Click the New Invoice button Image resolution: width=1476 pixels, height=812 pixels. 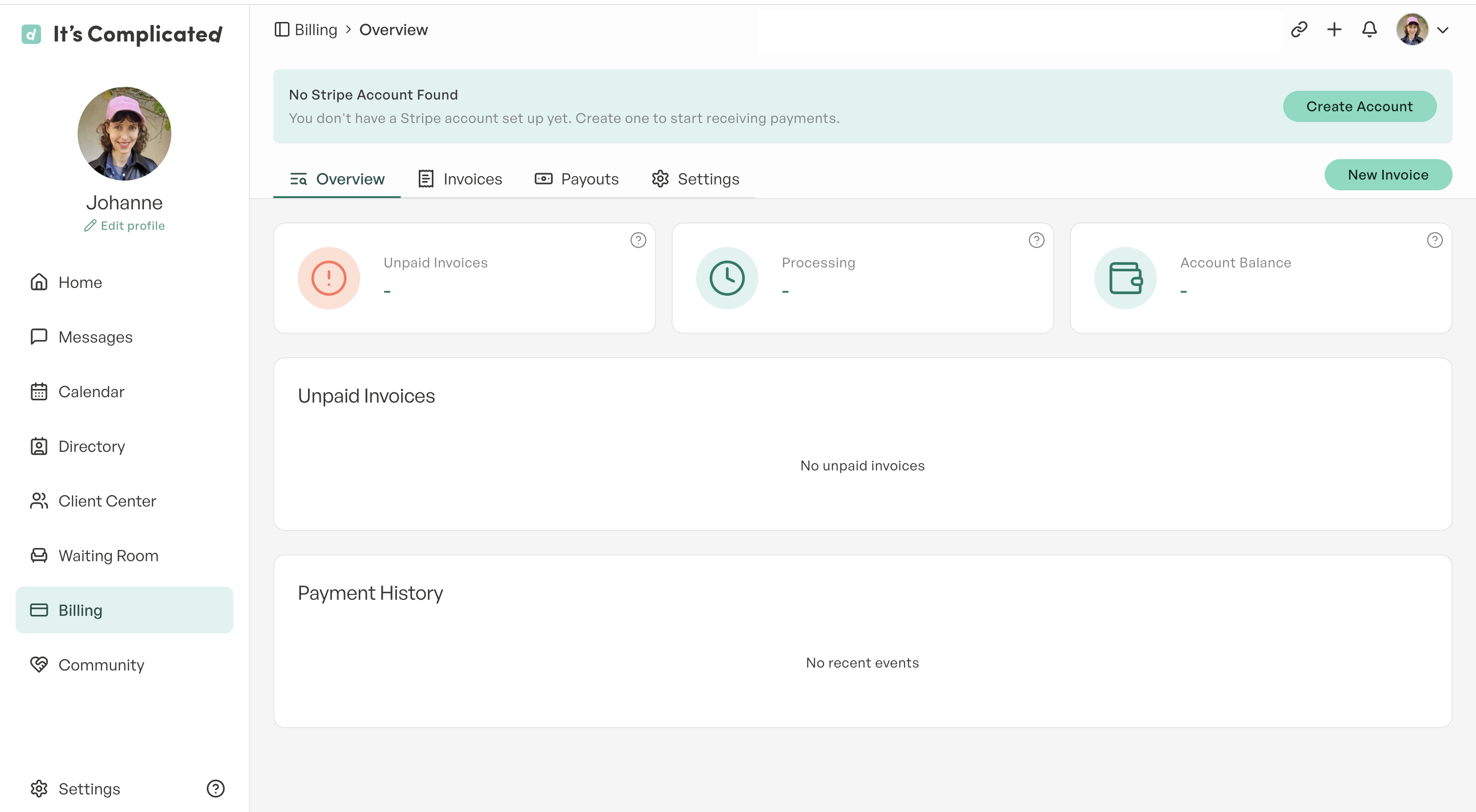[x=1388, y=175]
